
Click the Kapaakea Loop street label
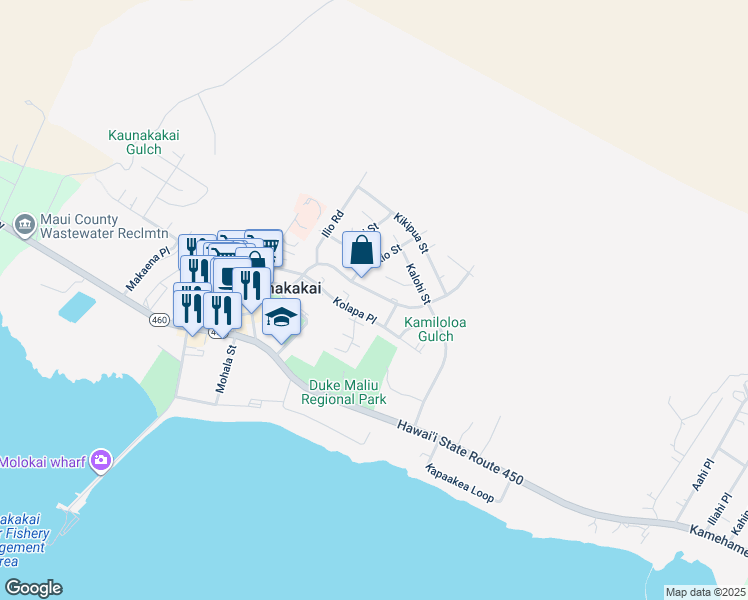click(459, 483)
